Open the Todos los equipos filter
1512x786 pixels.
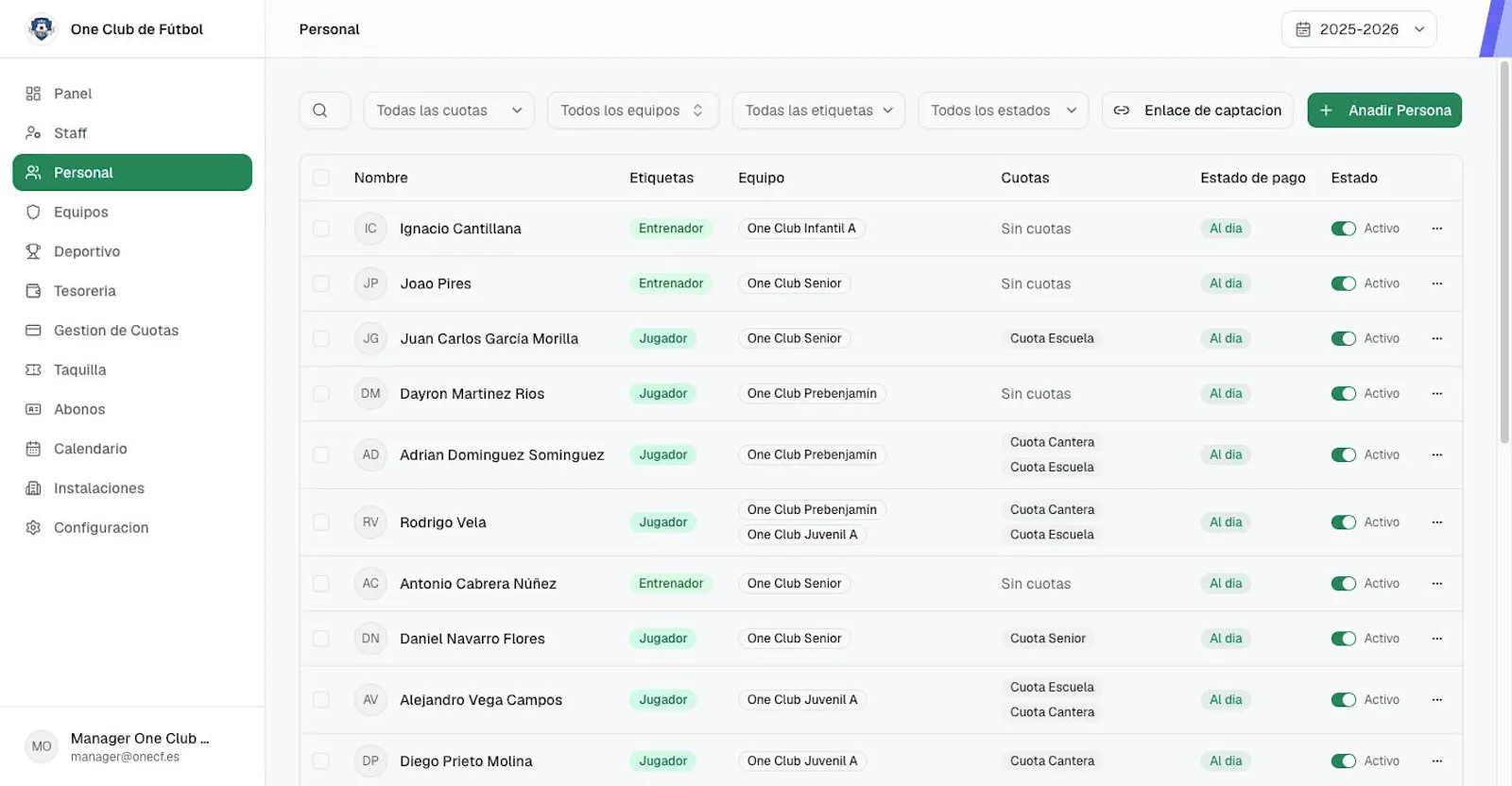(x=632, y=111)
